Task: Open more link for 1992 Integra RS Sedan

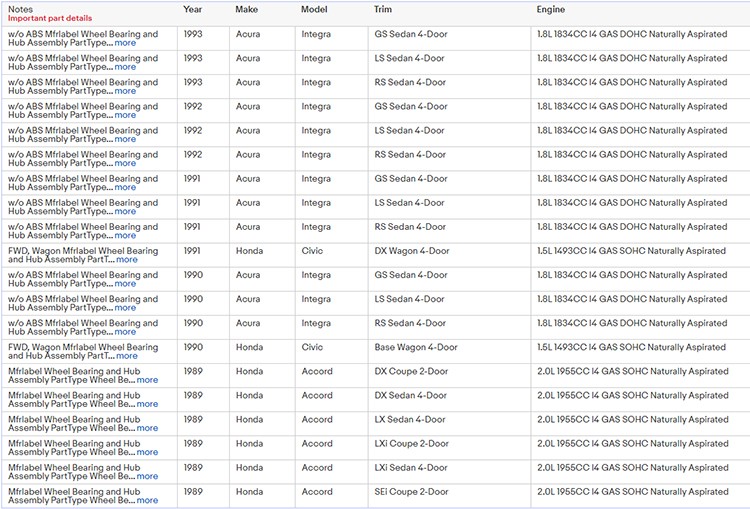Action: click(x=125, y=163)
